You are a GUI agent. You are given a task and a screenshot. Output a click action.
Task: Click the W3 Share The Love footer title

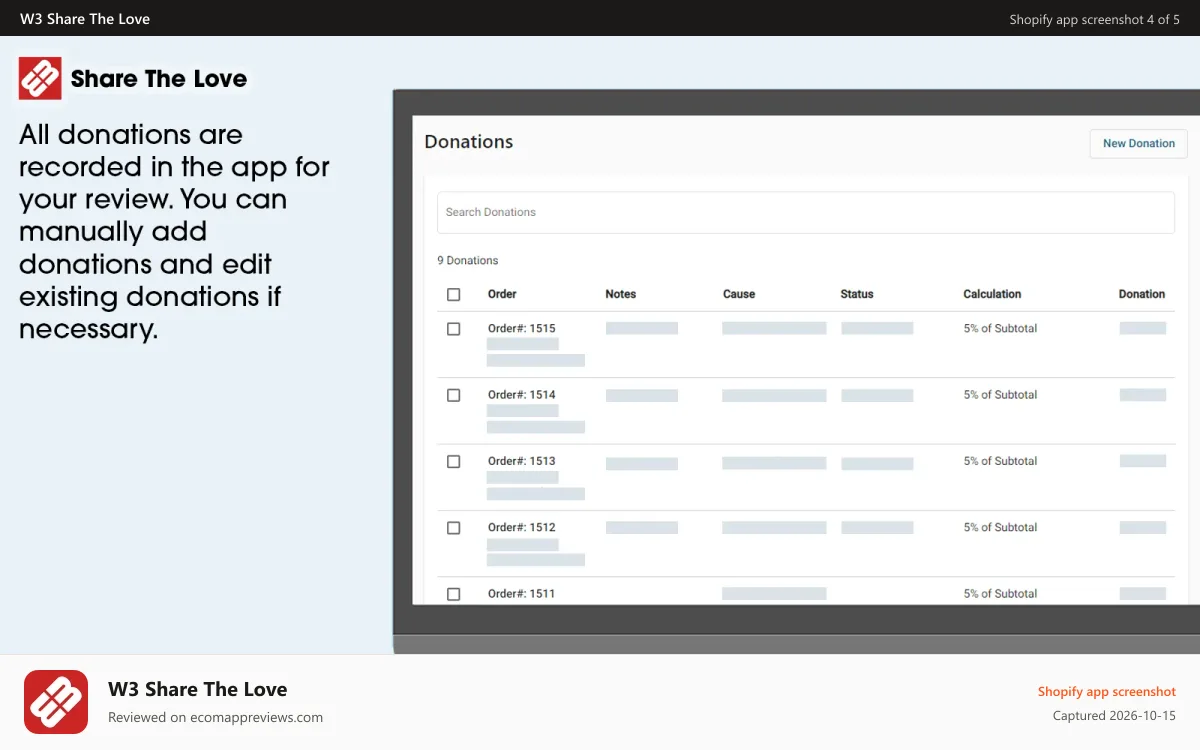198,689
